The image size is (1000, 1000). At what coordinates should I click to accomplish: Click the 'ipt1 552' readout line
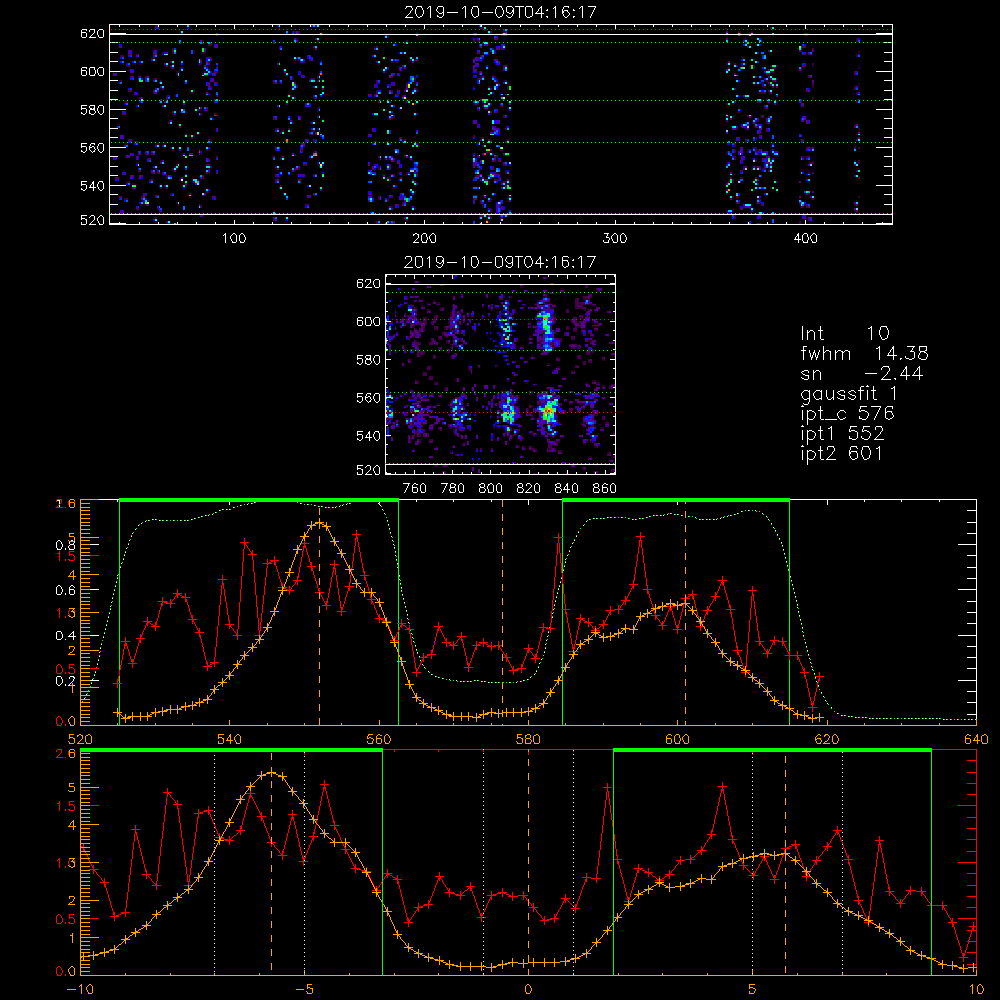(842, 434)
